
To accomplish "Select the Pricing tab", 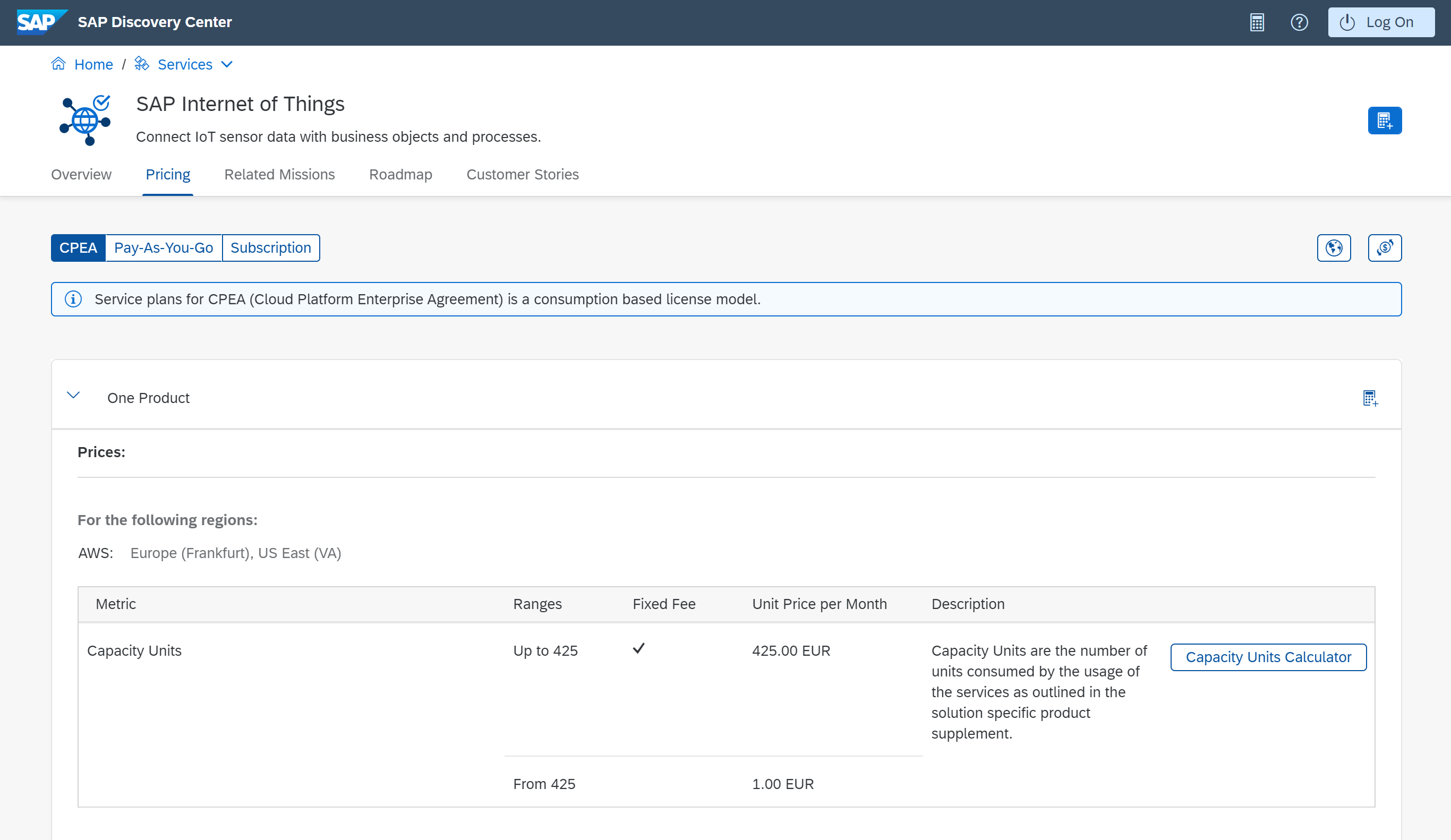I will (x=167, y=175).
